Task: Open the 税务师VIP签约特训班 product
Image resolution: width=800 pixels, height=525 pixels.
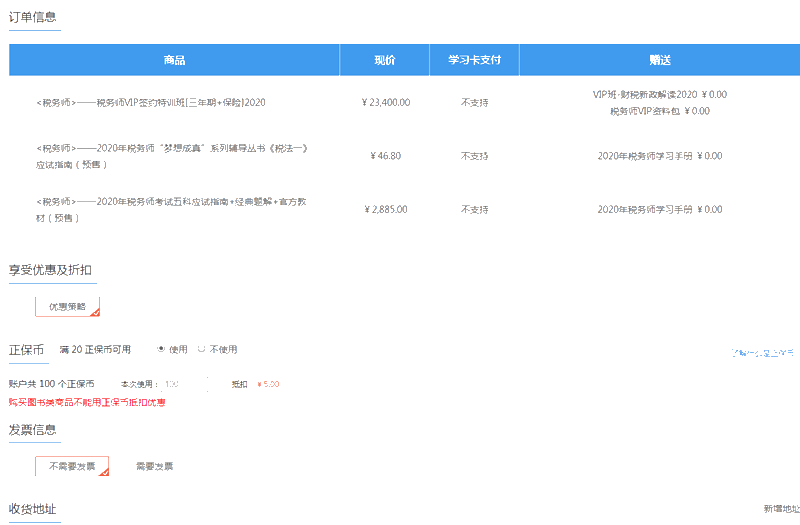Action: coord(150,102)
